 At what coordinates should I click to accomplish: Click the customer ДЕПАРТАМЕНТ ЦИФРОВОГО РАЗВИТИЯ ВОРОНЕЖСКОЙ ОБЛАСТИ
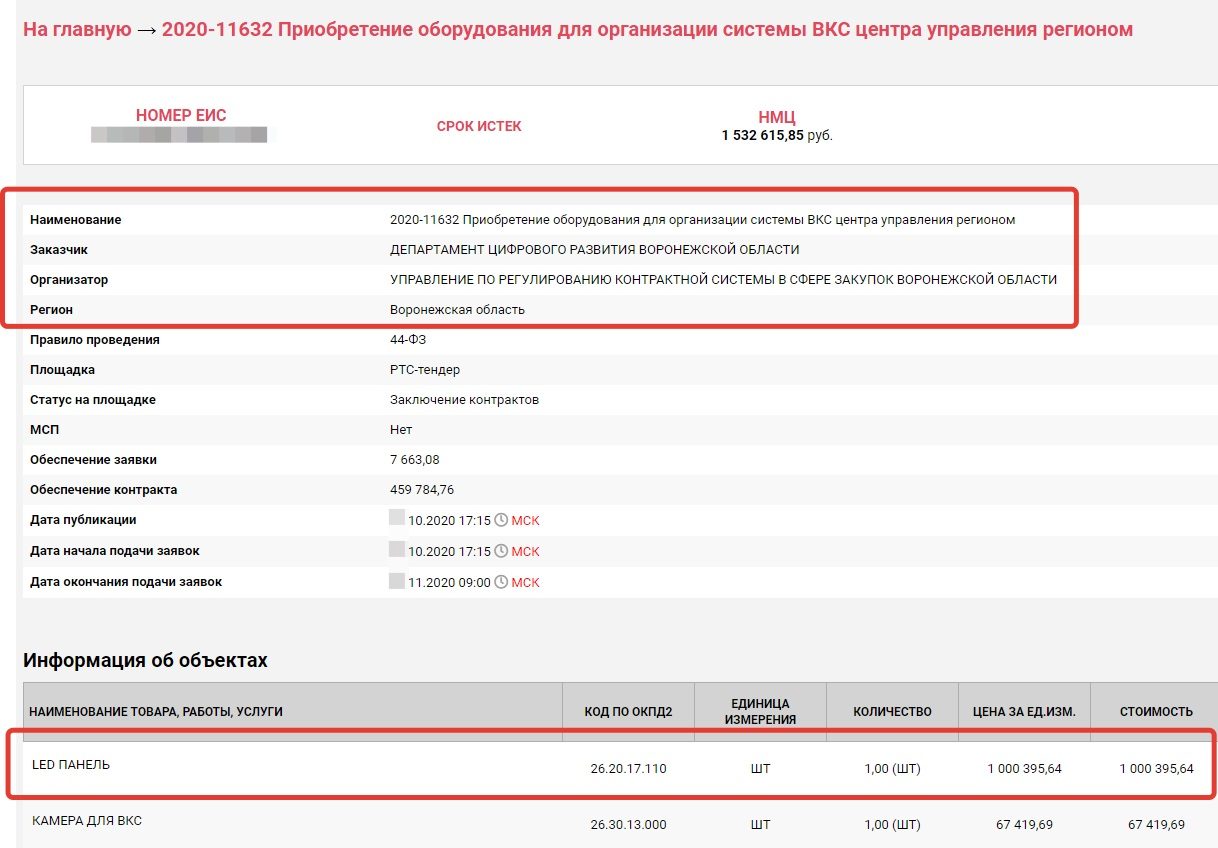[594, 250]
